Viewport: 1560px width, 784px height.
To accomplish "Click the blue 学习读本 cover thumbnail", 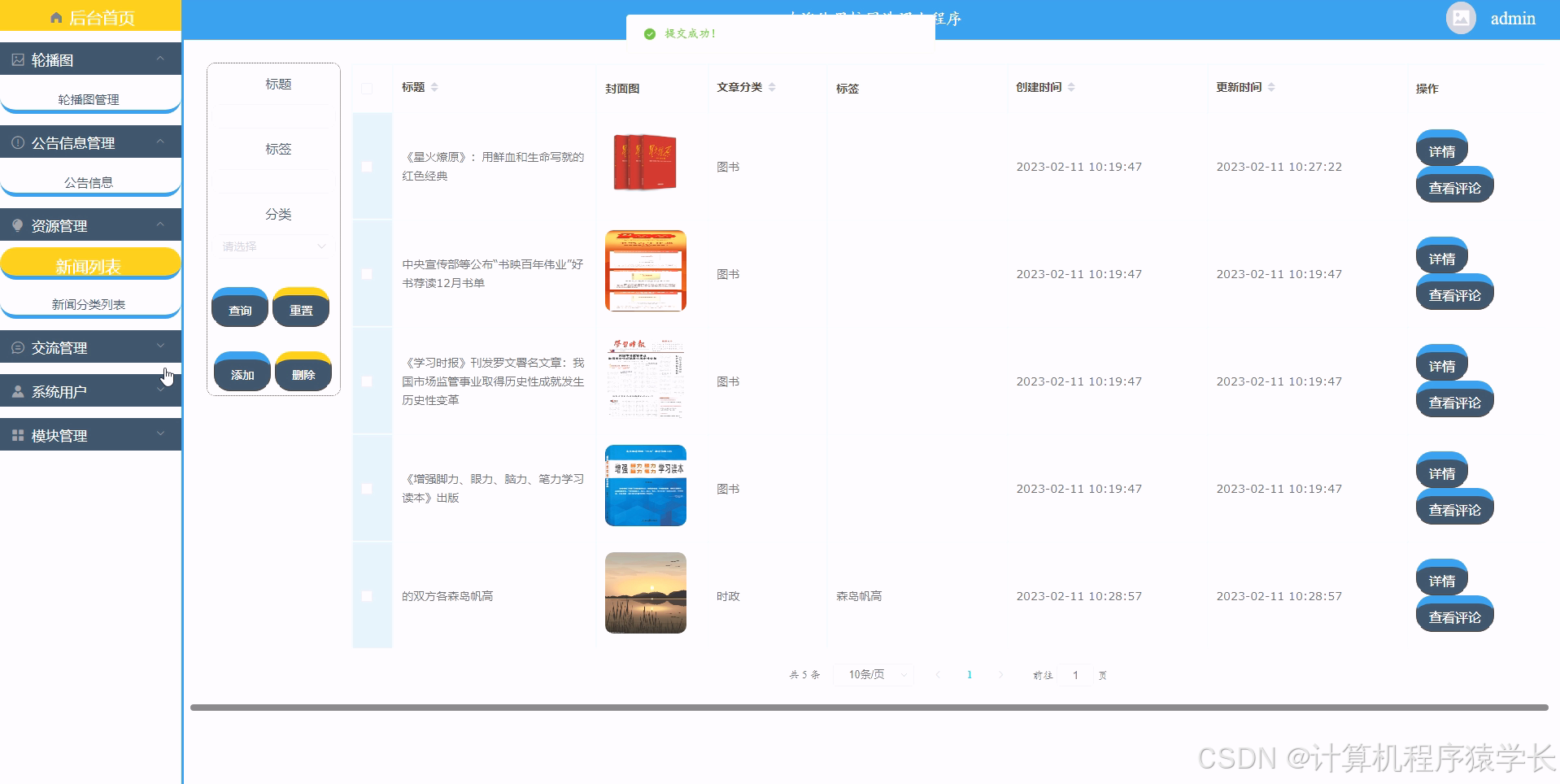I will 646,486.
